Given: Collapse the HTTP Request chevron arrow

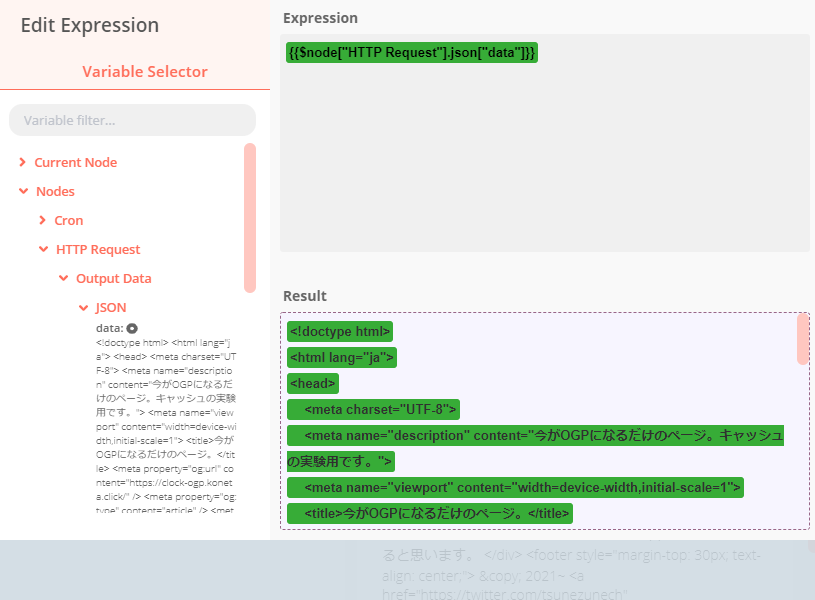Looking at the screenshot, I should (43, 250).
